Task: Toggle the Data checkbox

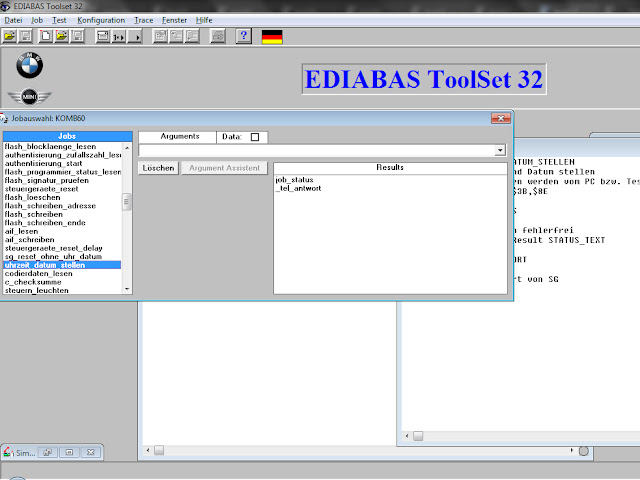Action: point(255,137)
